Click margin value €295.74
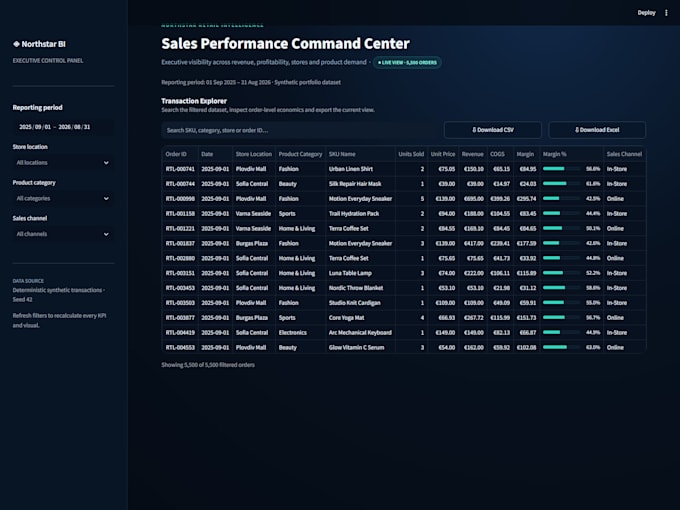680x510 pixels. (x=526, y=199)
